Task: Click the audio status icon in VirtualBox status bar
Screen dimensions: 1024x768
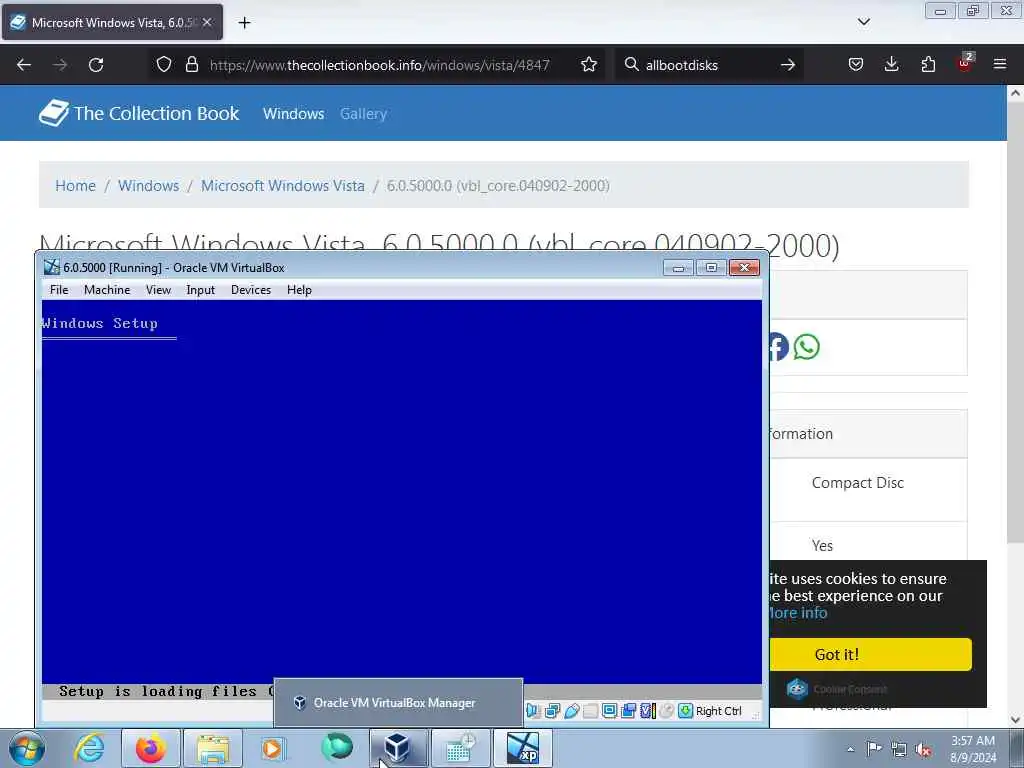Action: pos(532,711)
